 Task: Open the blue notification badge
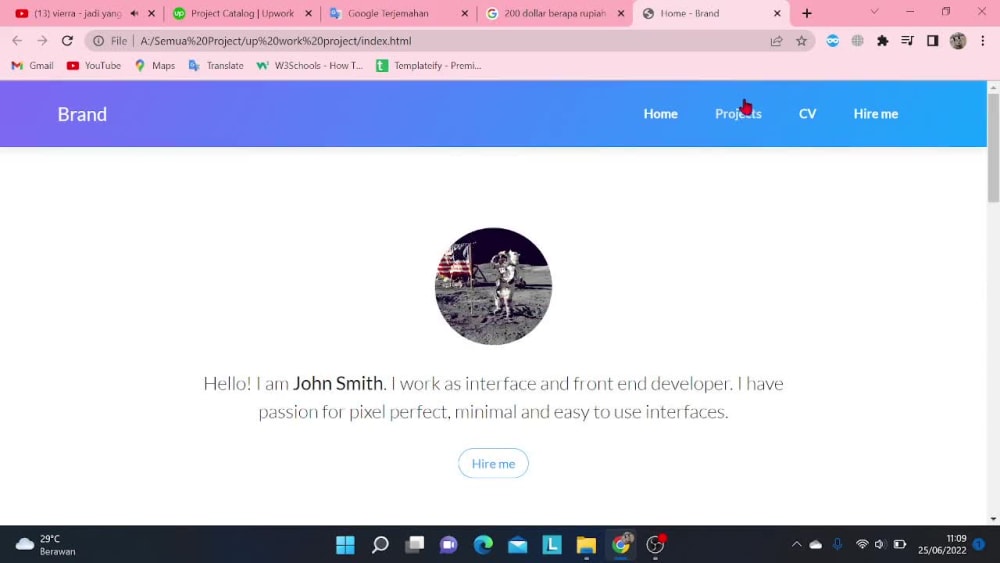pyautogui.click(x=979, y=545)
